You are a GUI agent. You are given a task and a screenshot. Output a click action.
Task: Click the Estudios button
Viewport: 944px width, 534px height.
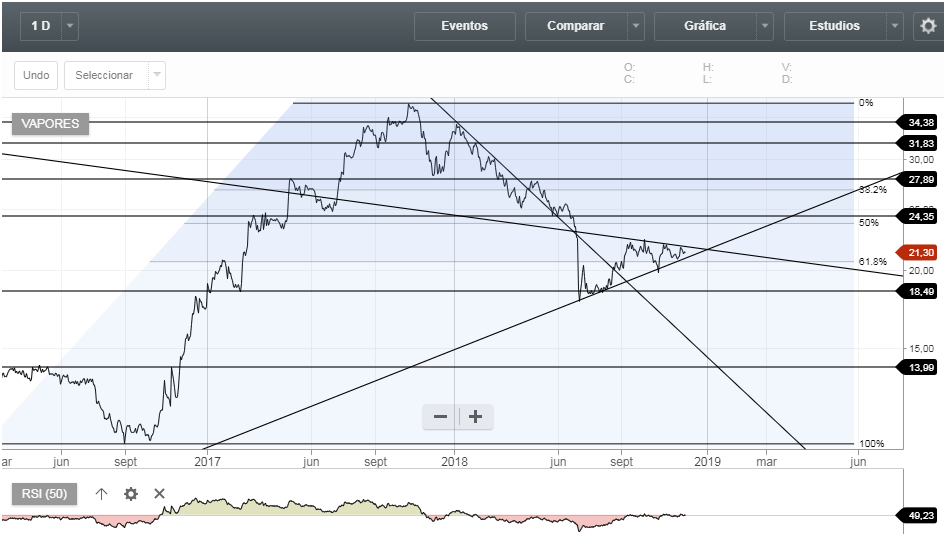pyautogui.click(x=834, y=26)
